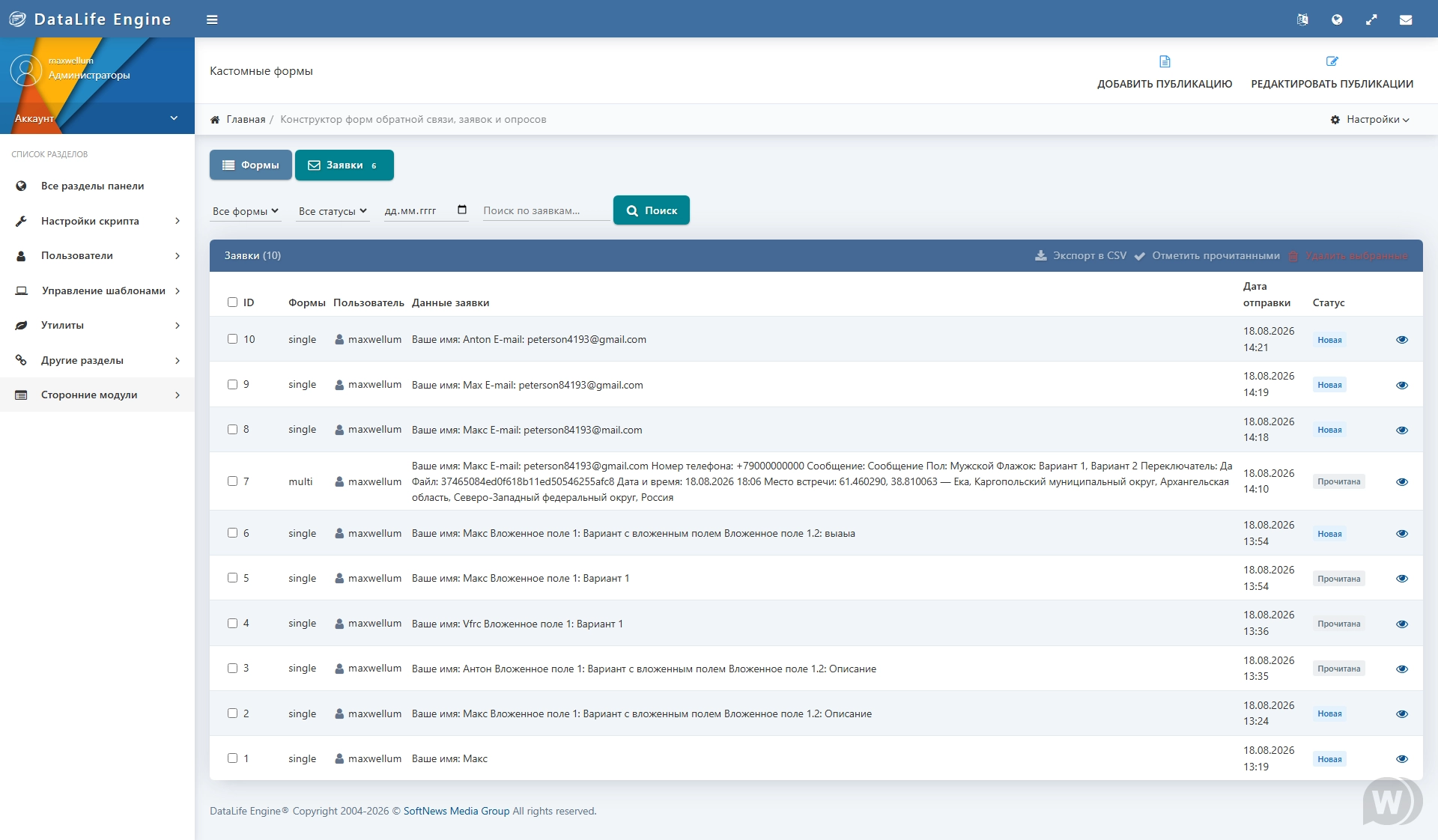Click the maxwellum user avatar
Screen dimensions: 1438x840
click(26, 70)
